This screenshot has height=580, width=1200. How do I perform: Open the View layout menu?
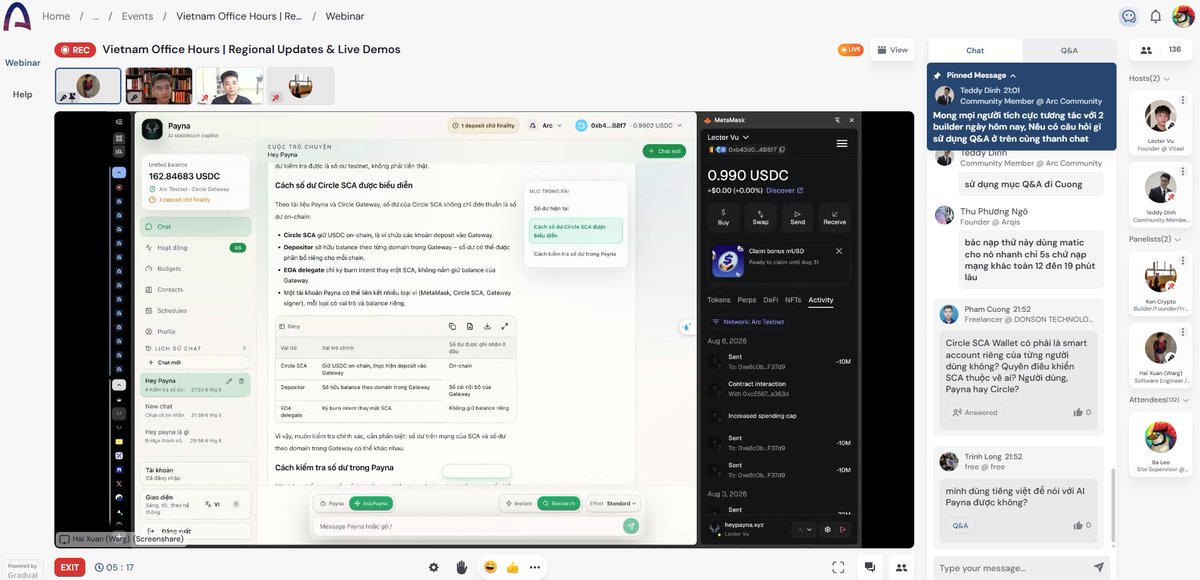coord(892,50)
